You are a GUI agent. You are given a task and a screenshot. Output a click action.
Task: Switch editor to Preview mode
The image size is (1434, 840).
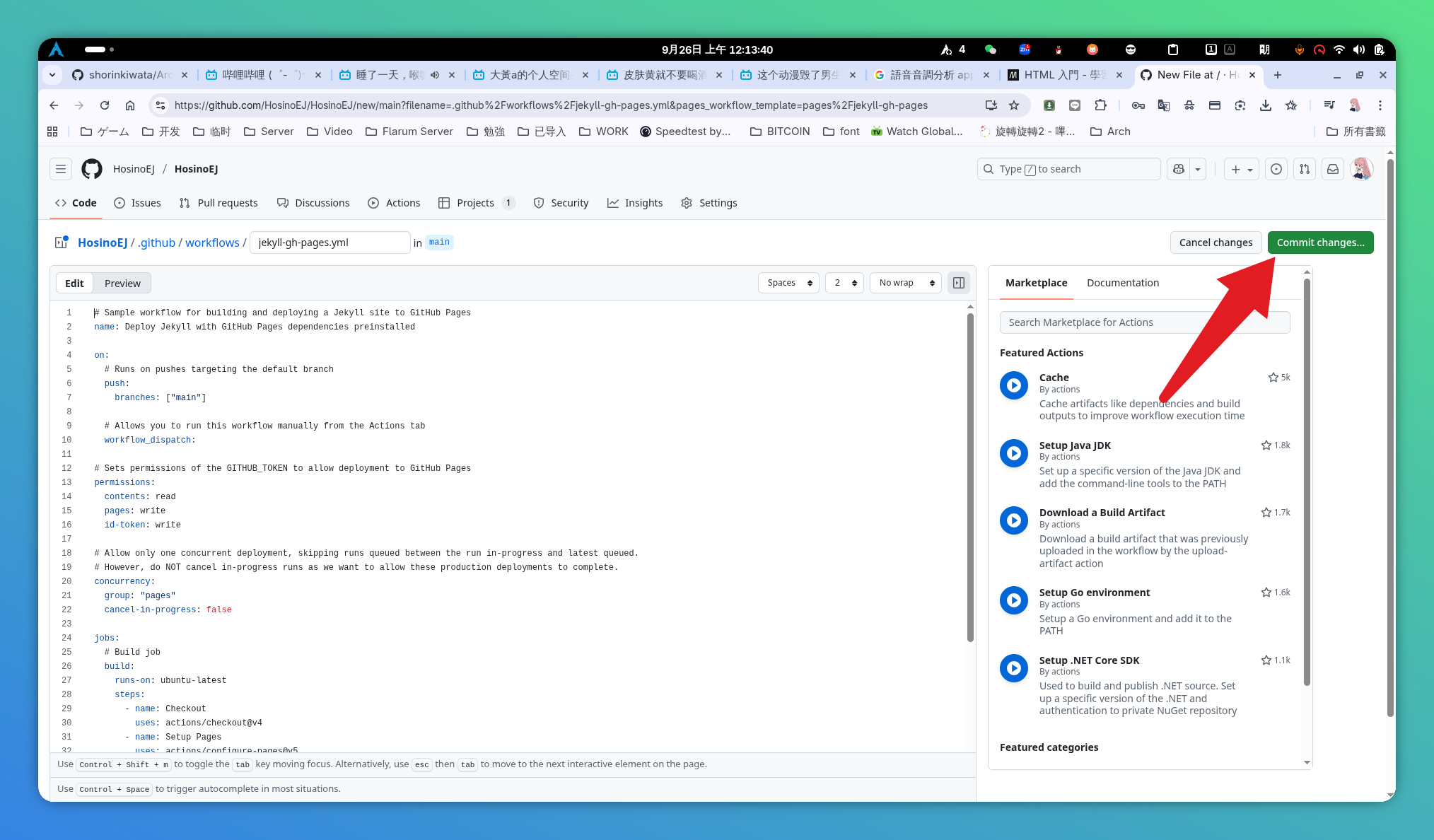(x=122, y=284)
